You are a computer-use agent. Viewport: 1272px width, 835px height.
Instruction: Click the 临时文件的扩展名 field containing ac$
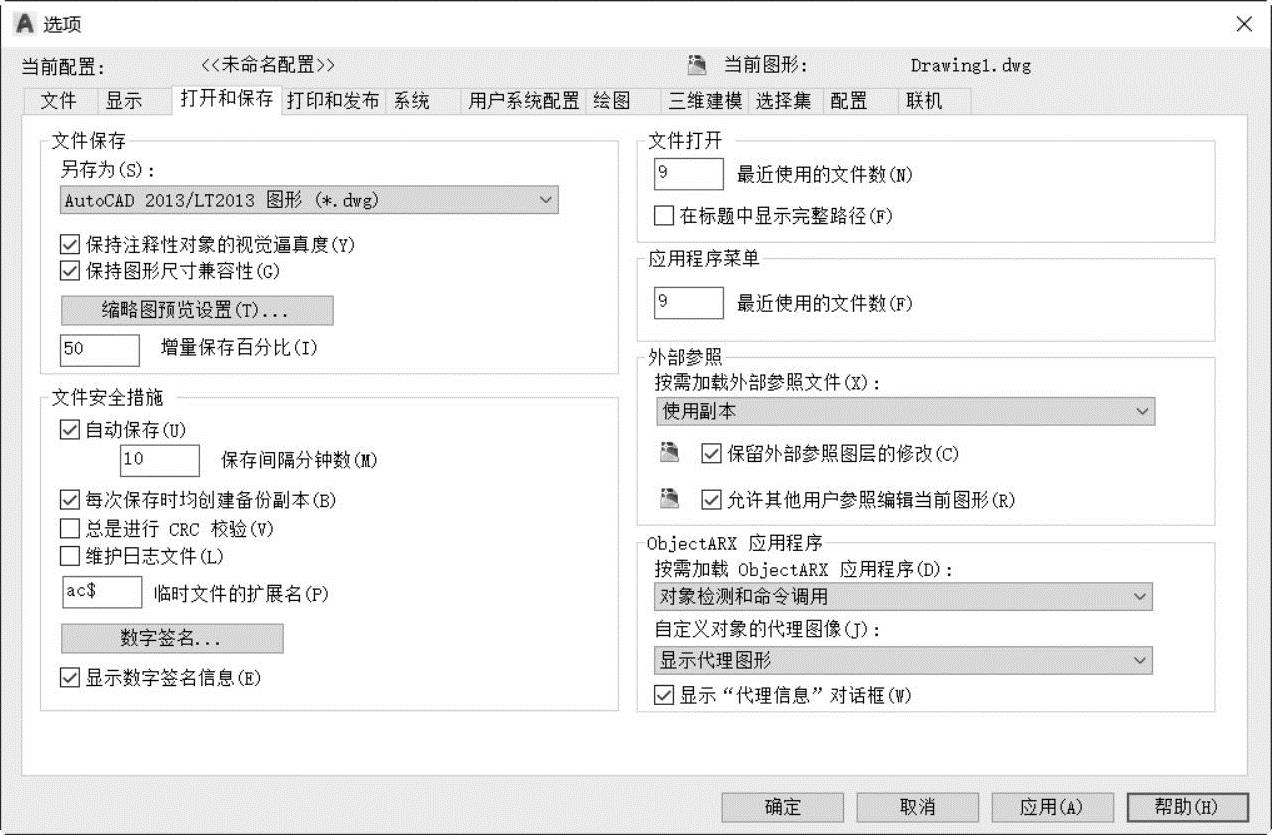(x=102, y=591)
